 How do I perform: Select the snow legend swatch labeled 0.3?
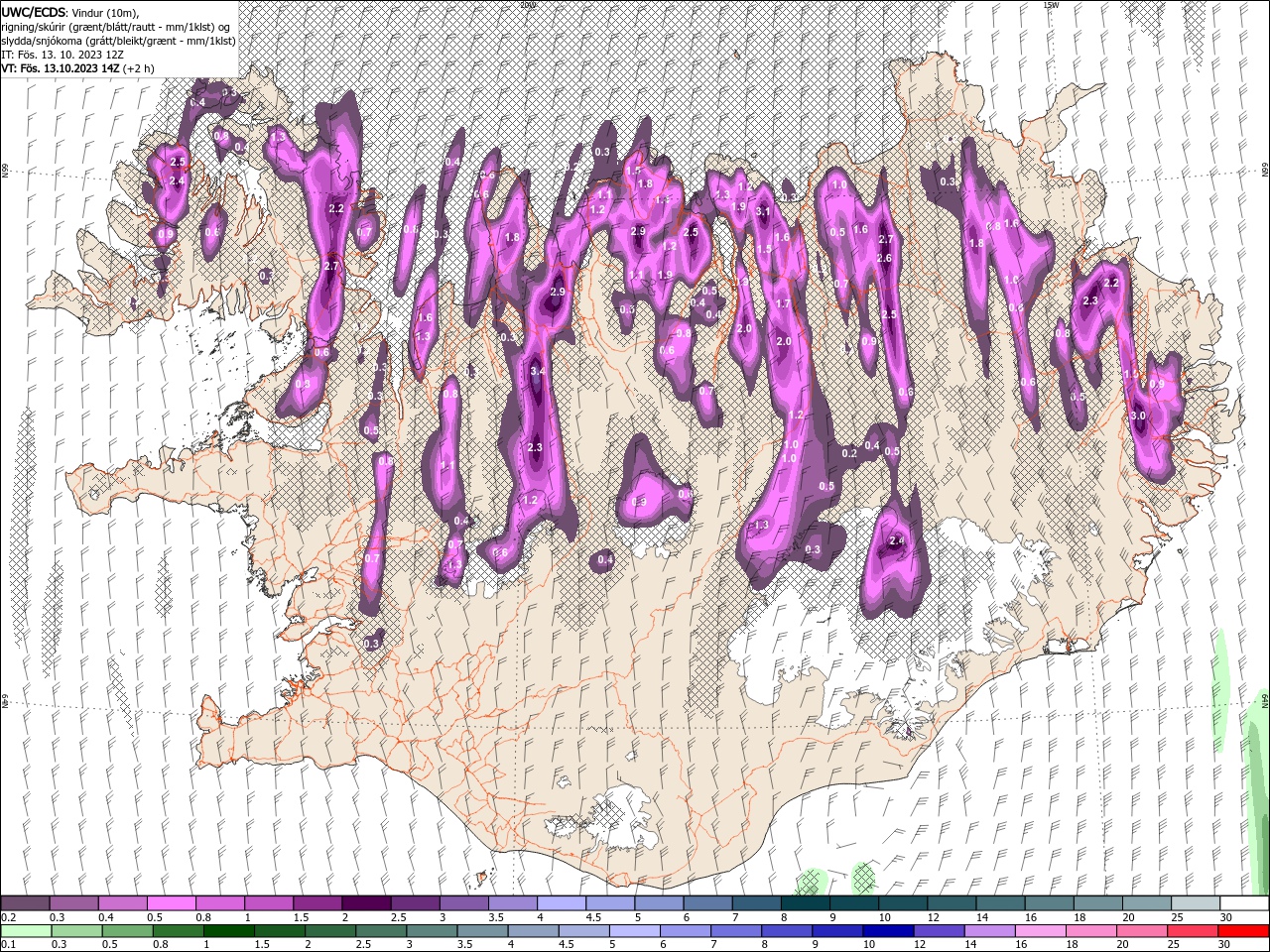click(x=73, y=903)
